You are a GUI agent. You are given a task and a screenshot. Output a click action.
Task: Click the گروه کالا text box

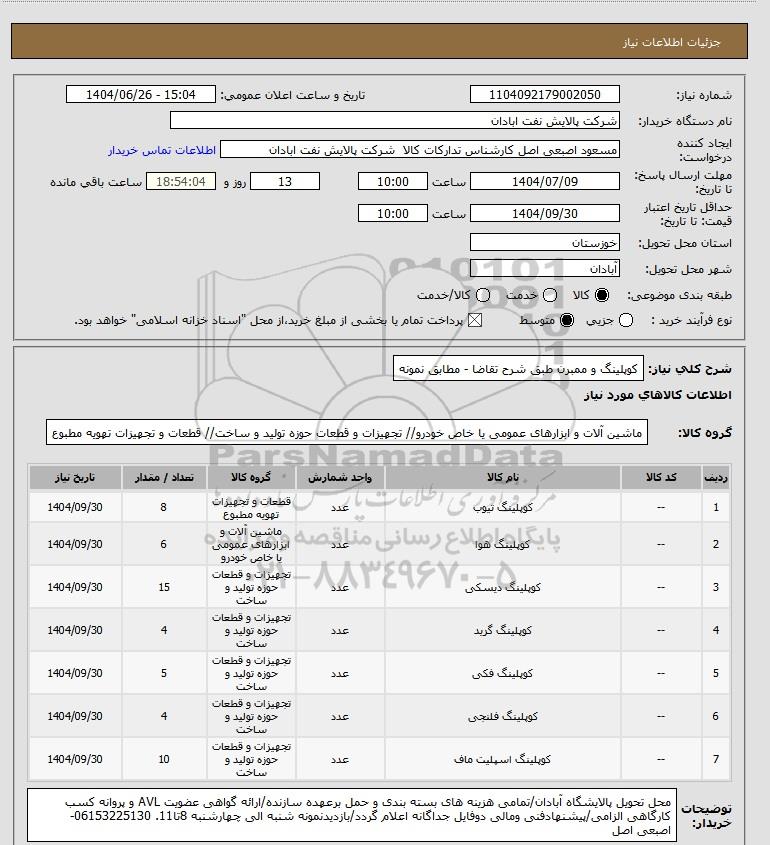pyautogui.click(x=347, y=433)
